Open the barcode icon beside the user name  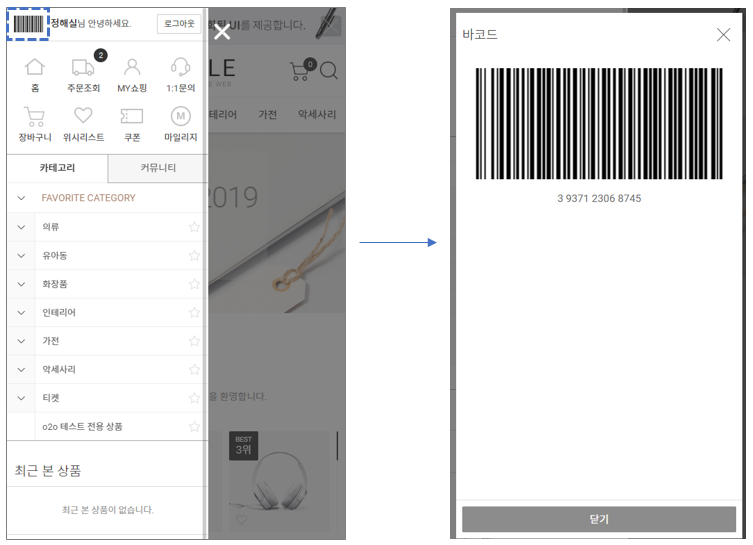pyautogui.click(x=28, y=24)
